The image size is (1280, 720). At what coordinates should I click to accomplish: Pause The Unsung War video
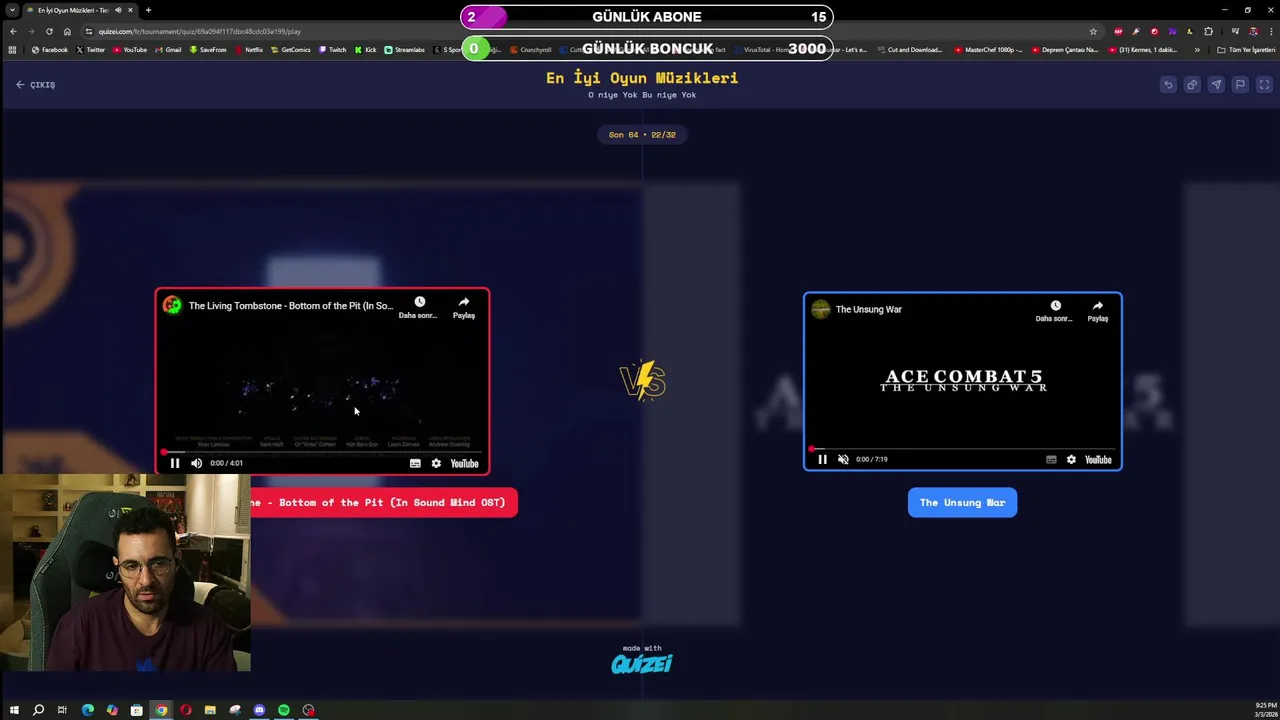point(822,459)
